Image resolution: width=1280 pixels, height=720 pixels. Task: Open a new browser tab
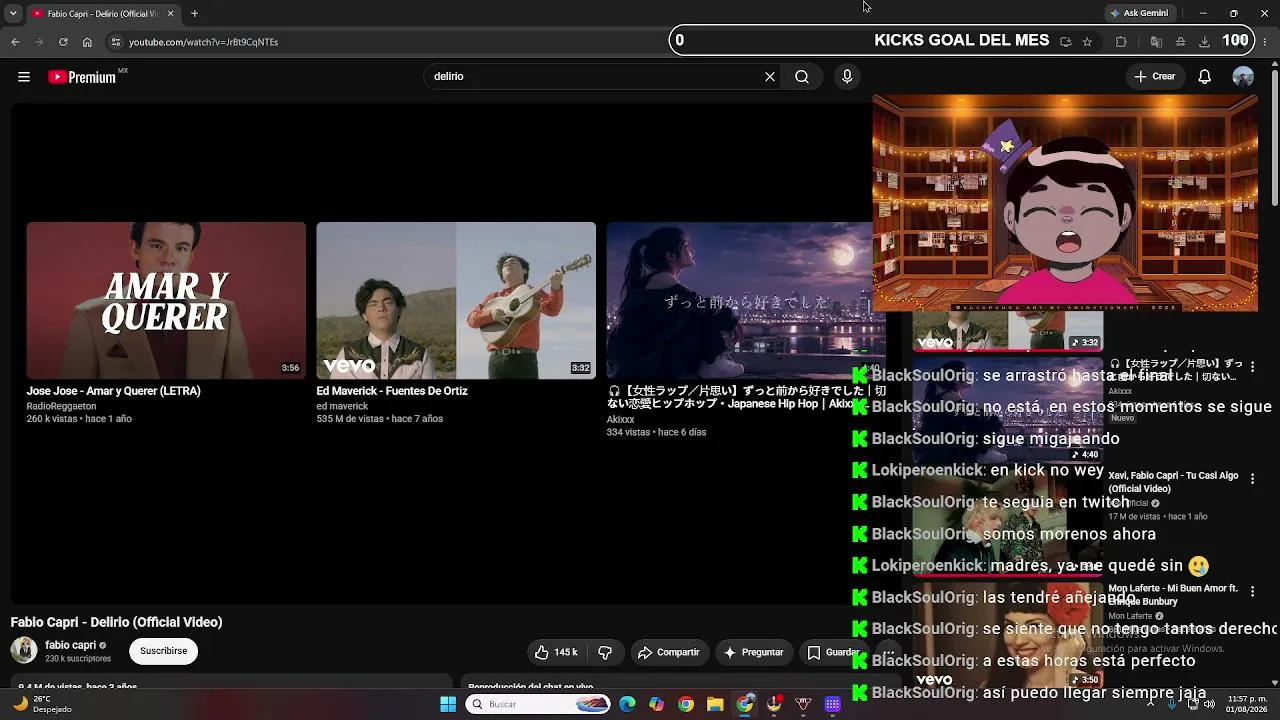[194, 13]
